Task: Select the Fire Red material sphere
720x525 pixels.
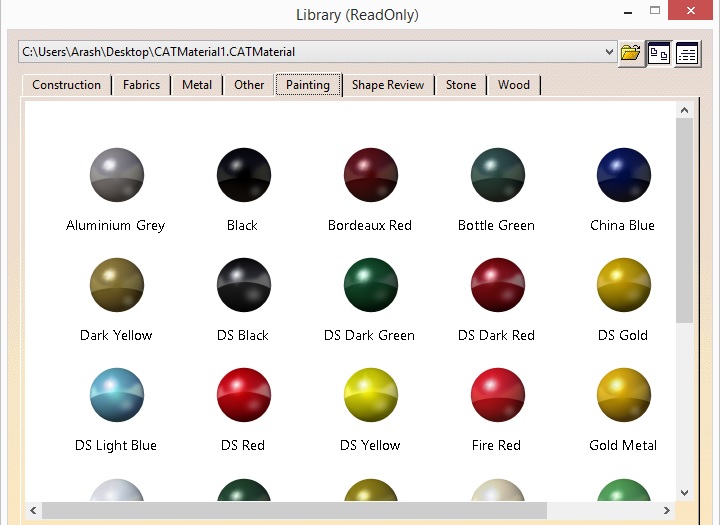Action: (497, 394)
